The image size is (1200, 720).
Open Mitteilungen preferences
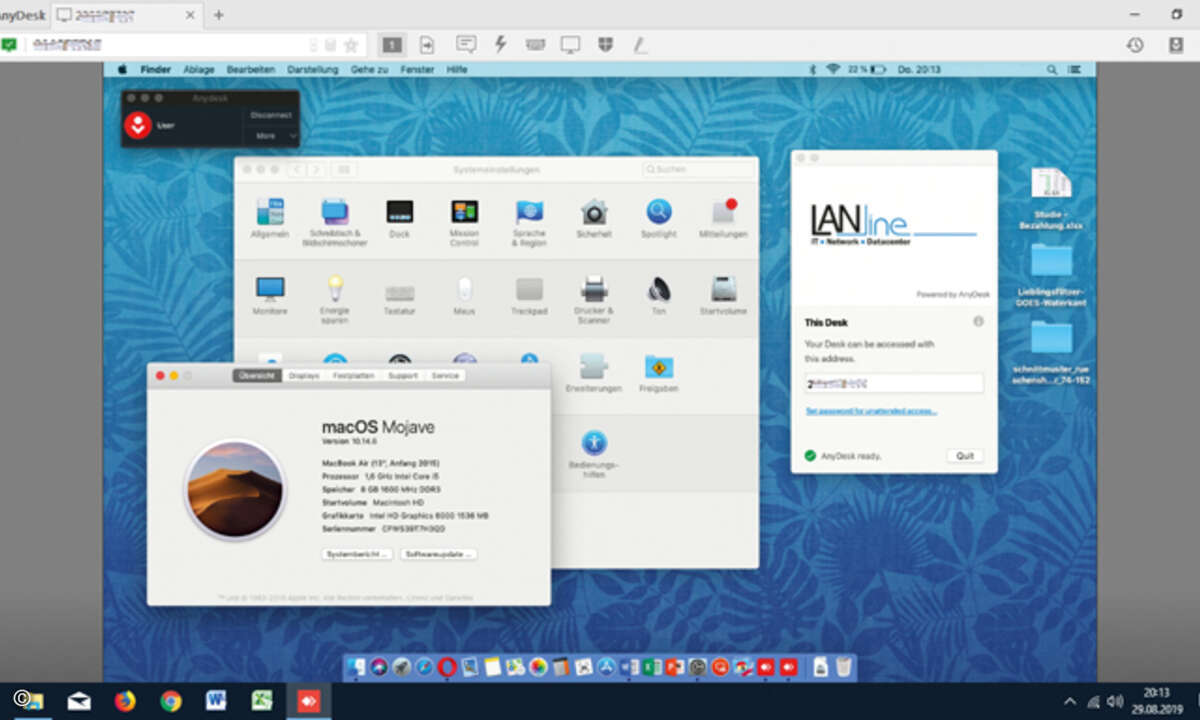click(723, 219)
